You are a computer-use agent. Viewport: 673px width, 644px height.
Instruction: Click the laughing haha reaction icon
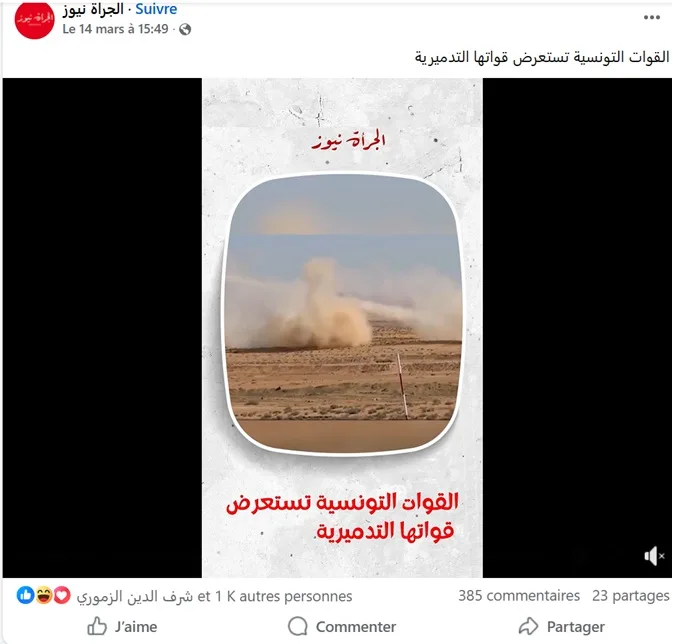[x=44, y=595]
